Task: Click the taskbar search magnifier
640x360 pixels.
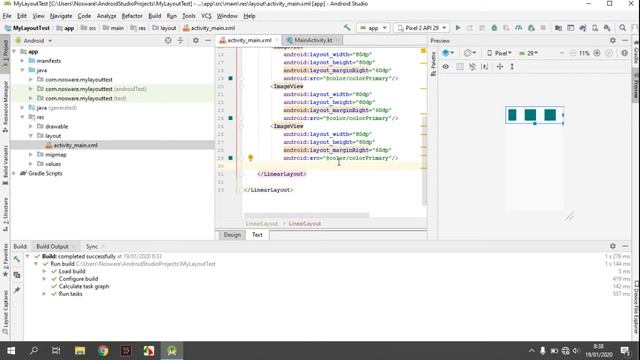Action: coord(34,351)
